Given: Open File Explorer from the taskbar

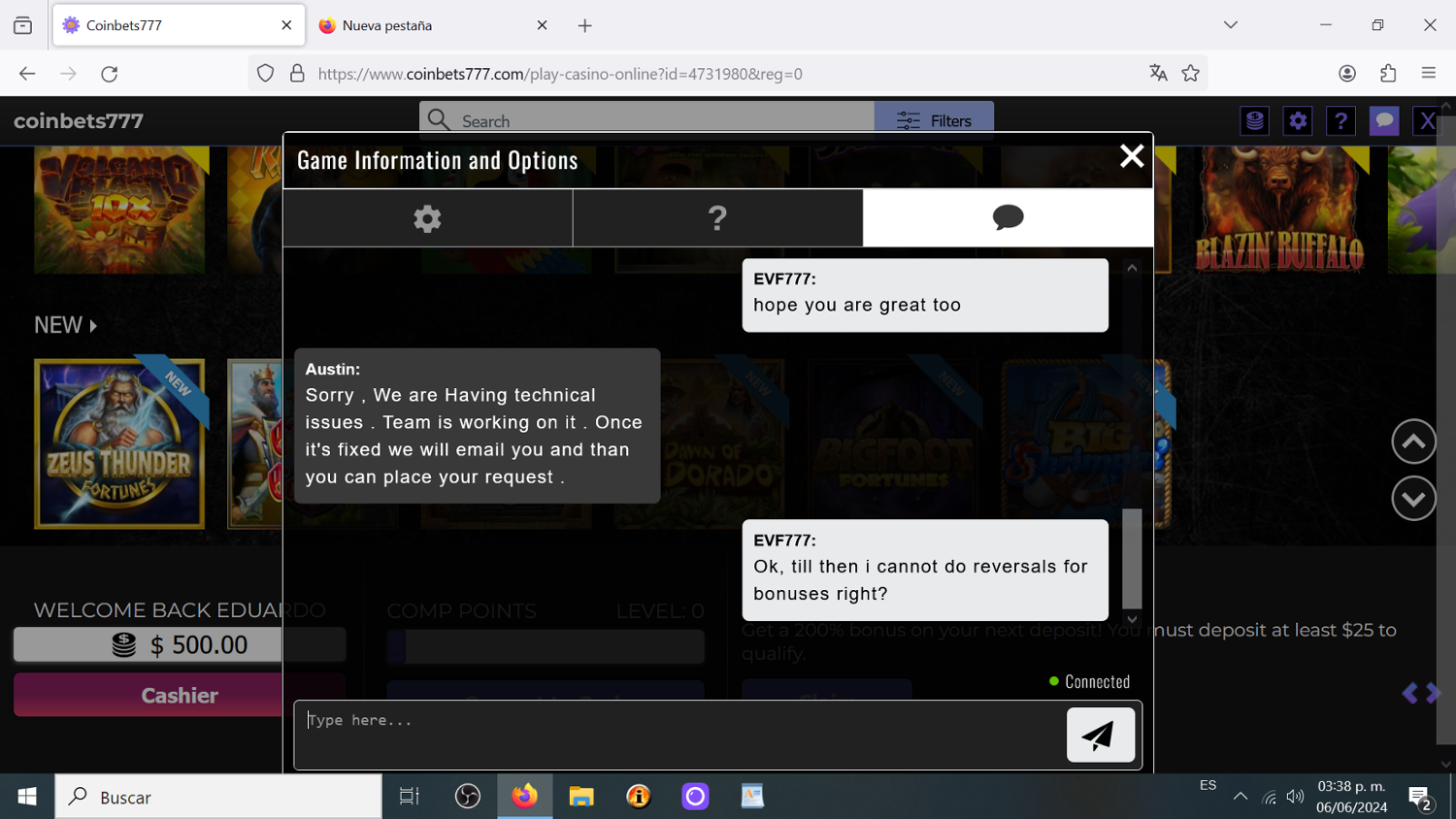Looking at the screenshot, I should click(x=581, y=797).
